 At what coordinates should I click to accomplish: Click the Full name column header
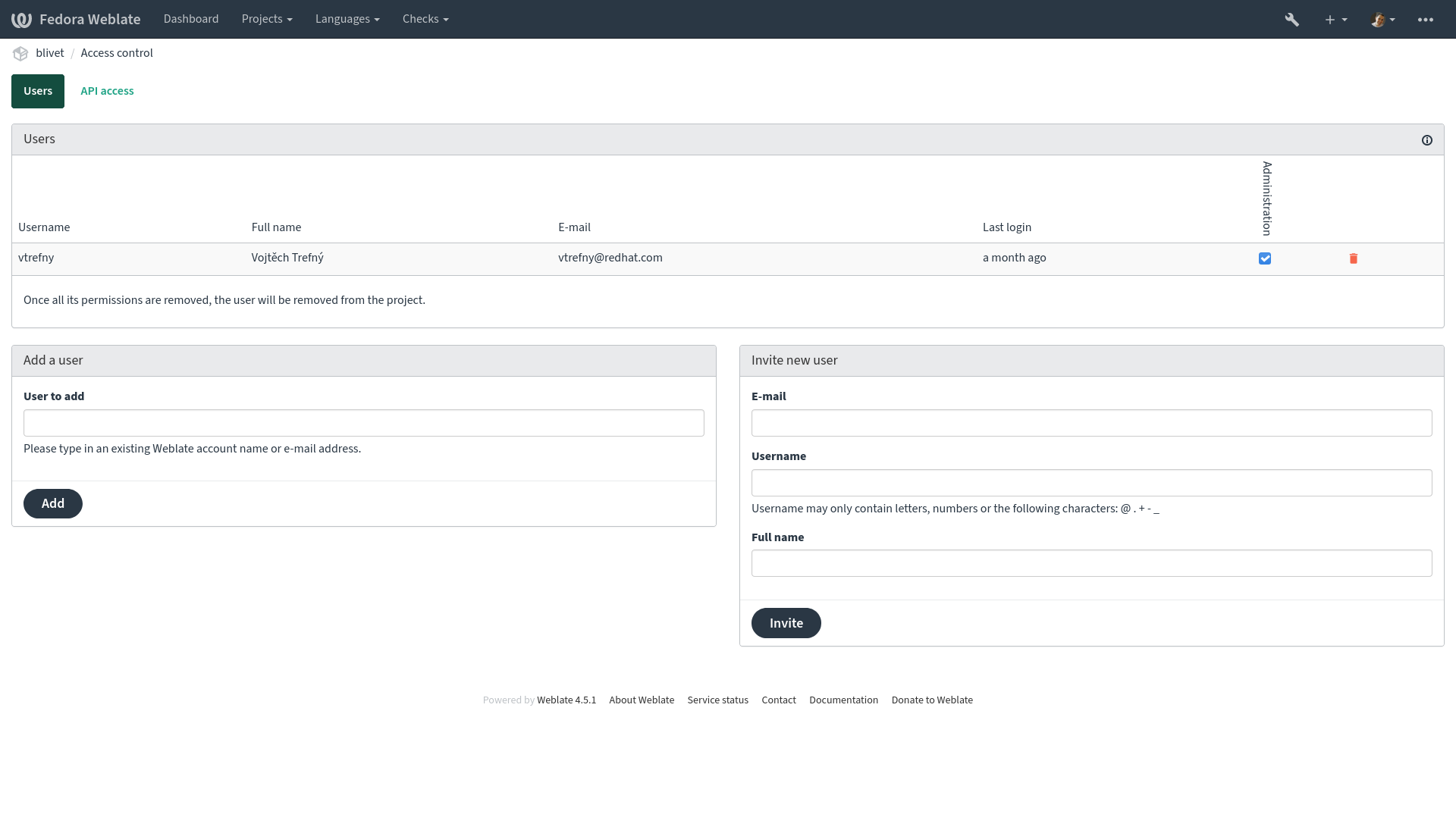276,227
